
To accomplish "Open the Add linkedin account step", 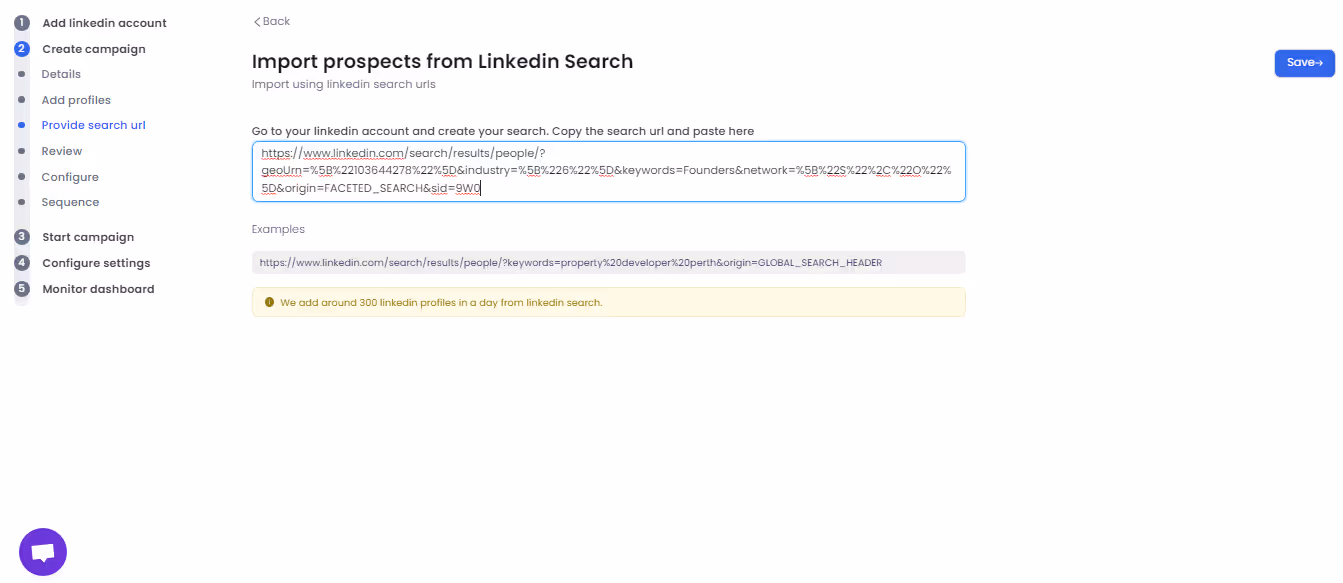I will (x=104, y=23).
